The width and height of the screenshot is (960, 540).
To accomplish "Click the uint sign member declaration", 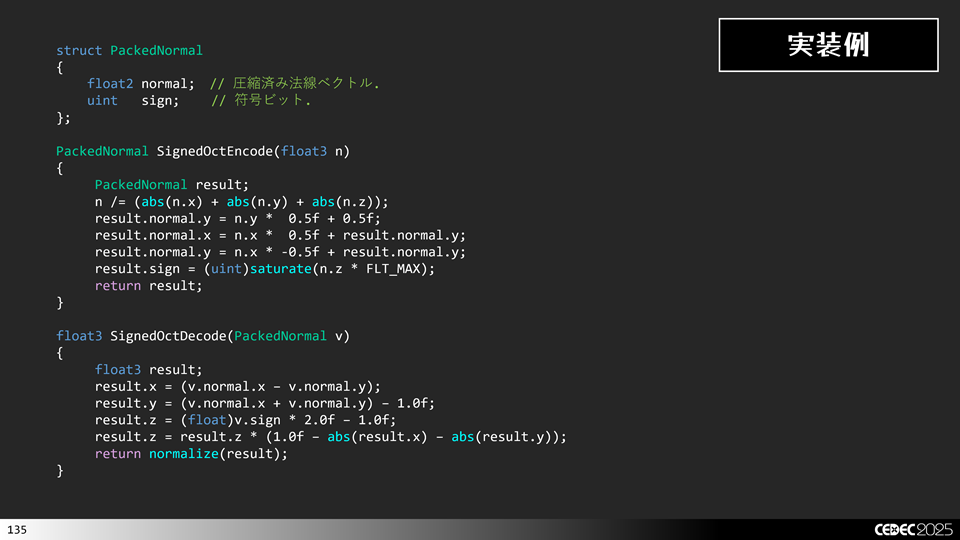I will 133,100.
